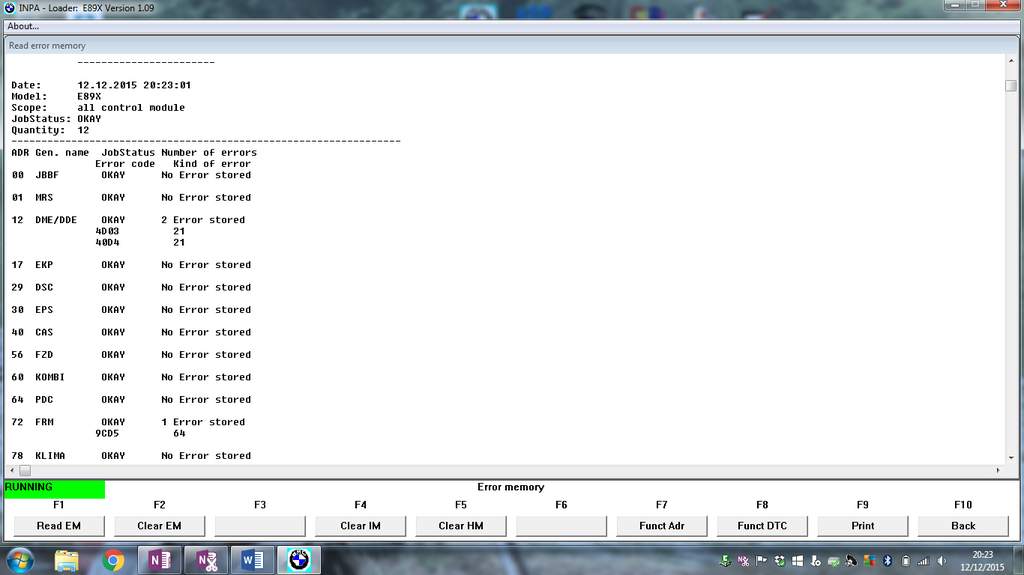Click the MRS module name
This screenshot has height=575, width=1024.
pos(44,197)
